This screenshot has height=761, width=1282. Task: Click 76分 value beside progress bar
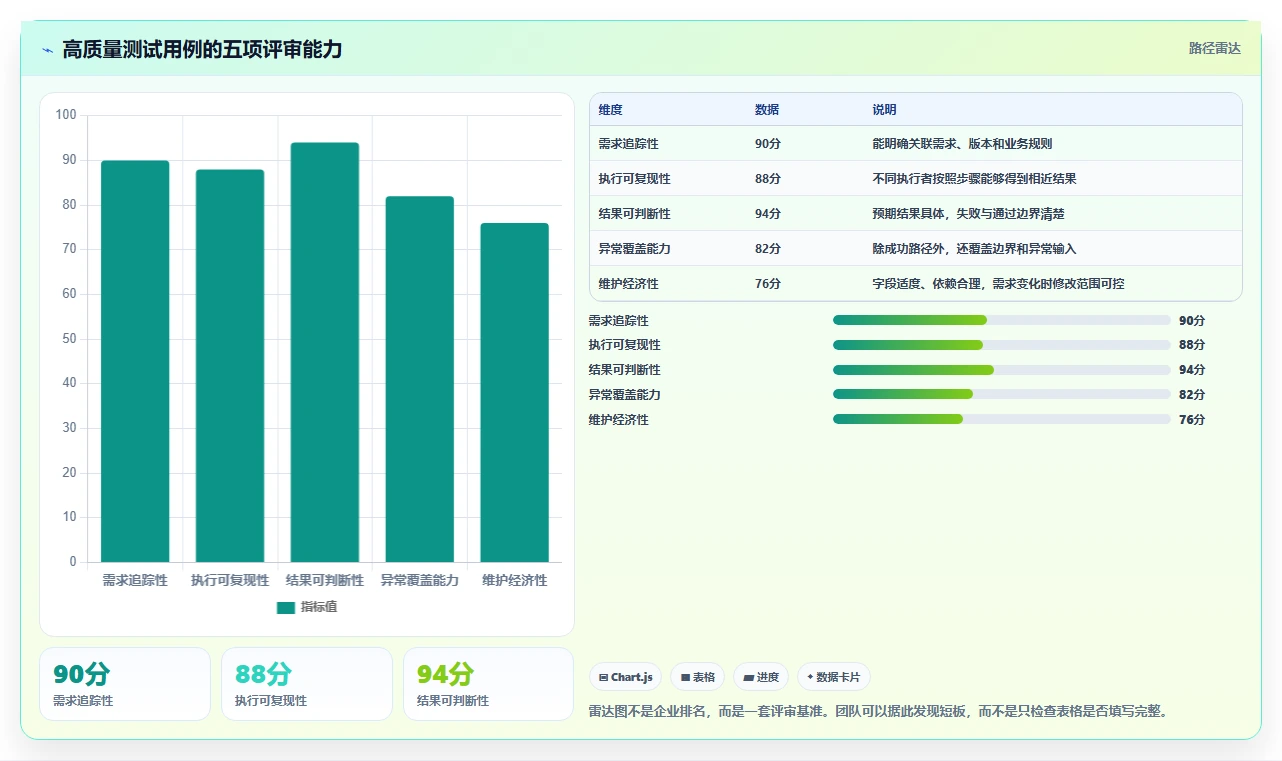click(1192, 420)
